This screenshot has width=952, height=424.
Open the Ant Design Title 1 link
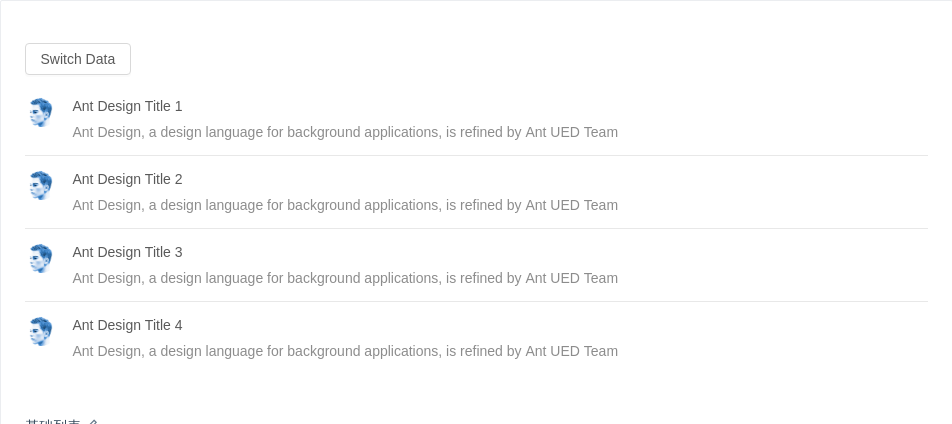click(127, 106)
